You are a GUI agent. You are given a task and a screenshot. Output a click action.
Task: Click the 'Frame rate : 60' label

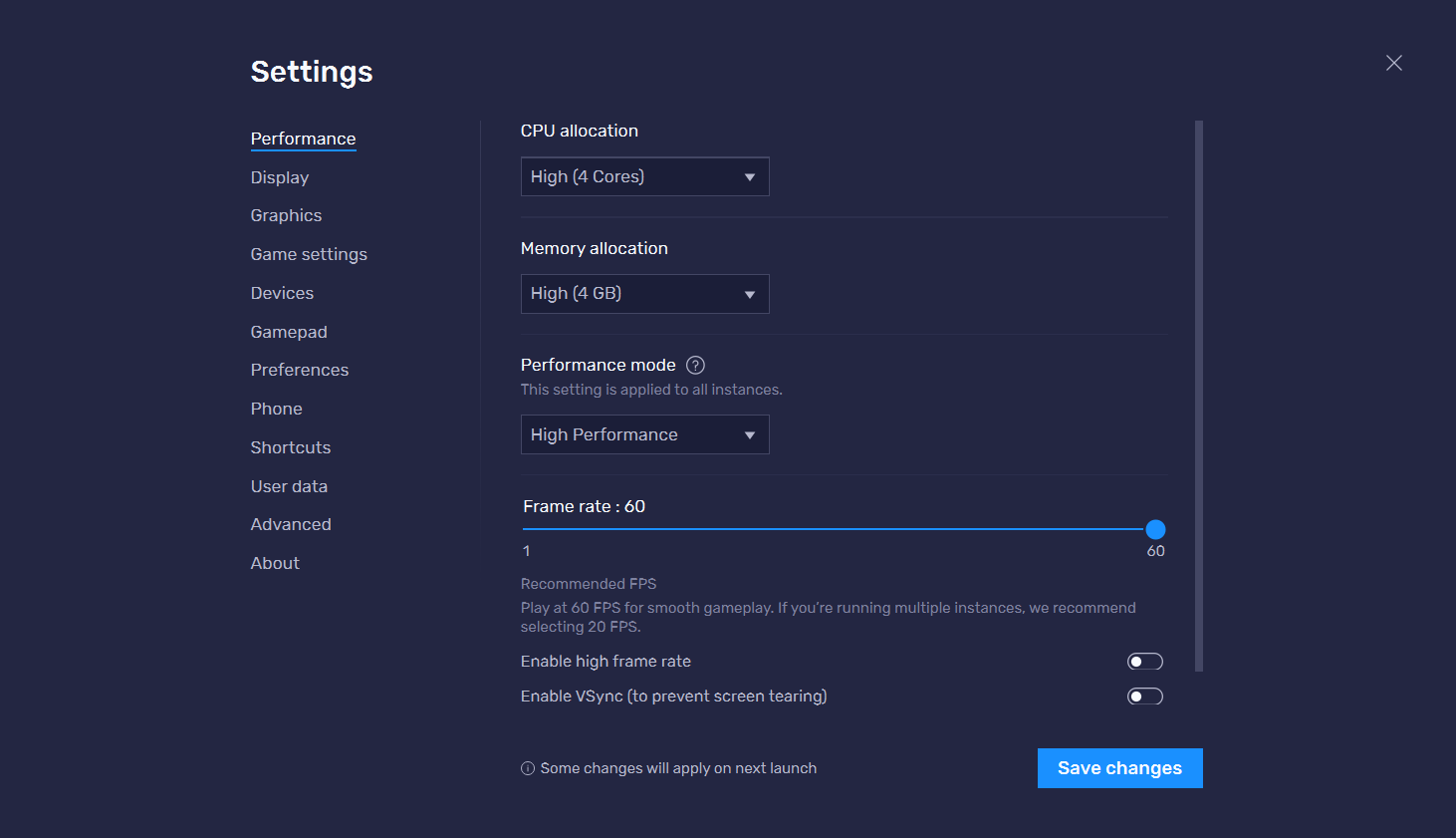pos(585,506)
